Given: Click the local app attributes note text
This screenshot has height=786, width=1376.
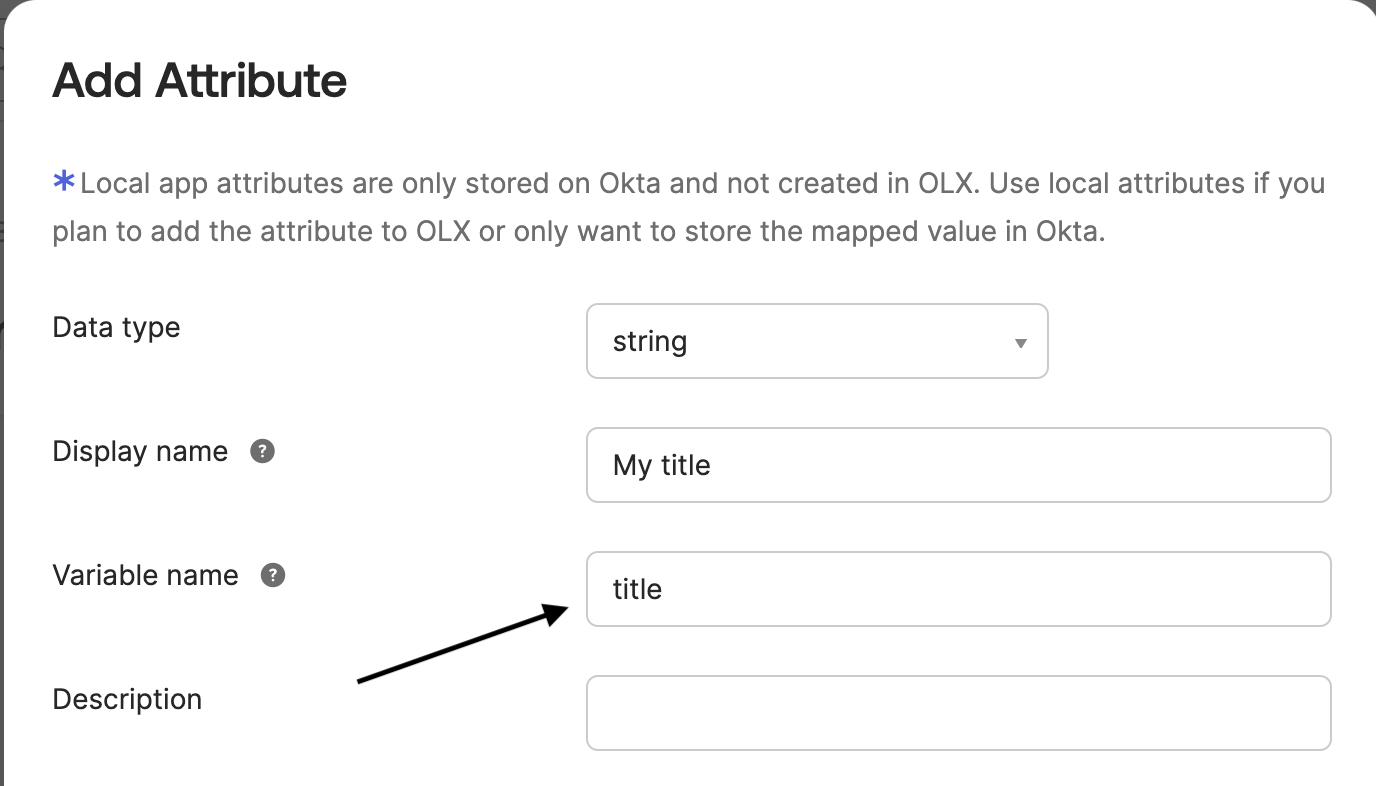Looking at the screenshot, I should pyautogui.click(x=688, y=205).
